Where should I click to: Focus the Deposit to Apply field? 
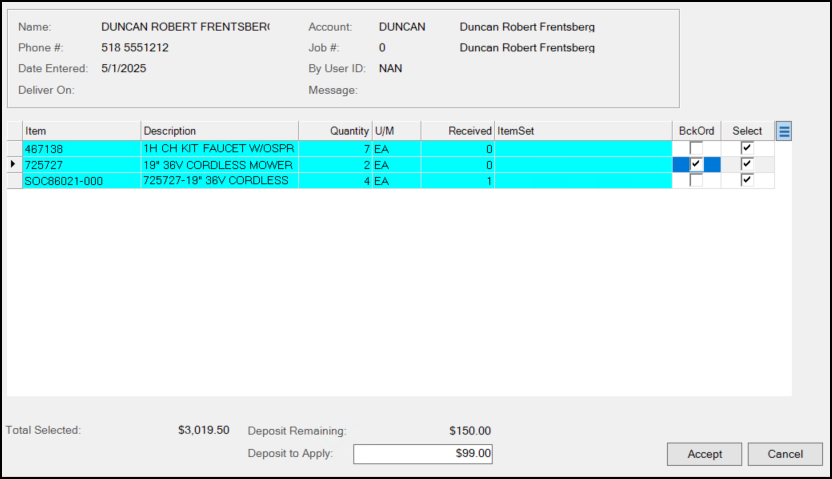pyautogui.click(x=423, y=454)
